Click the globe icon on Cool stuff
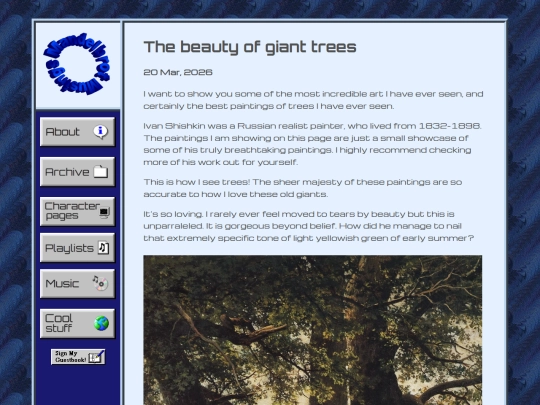Image resolution: width=540 pixels, height=405 pixels. 102,323
